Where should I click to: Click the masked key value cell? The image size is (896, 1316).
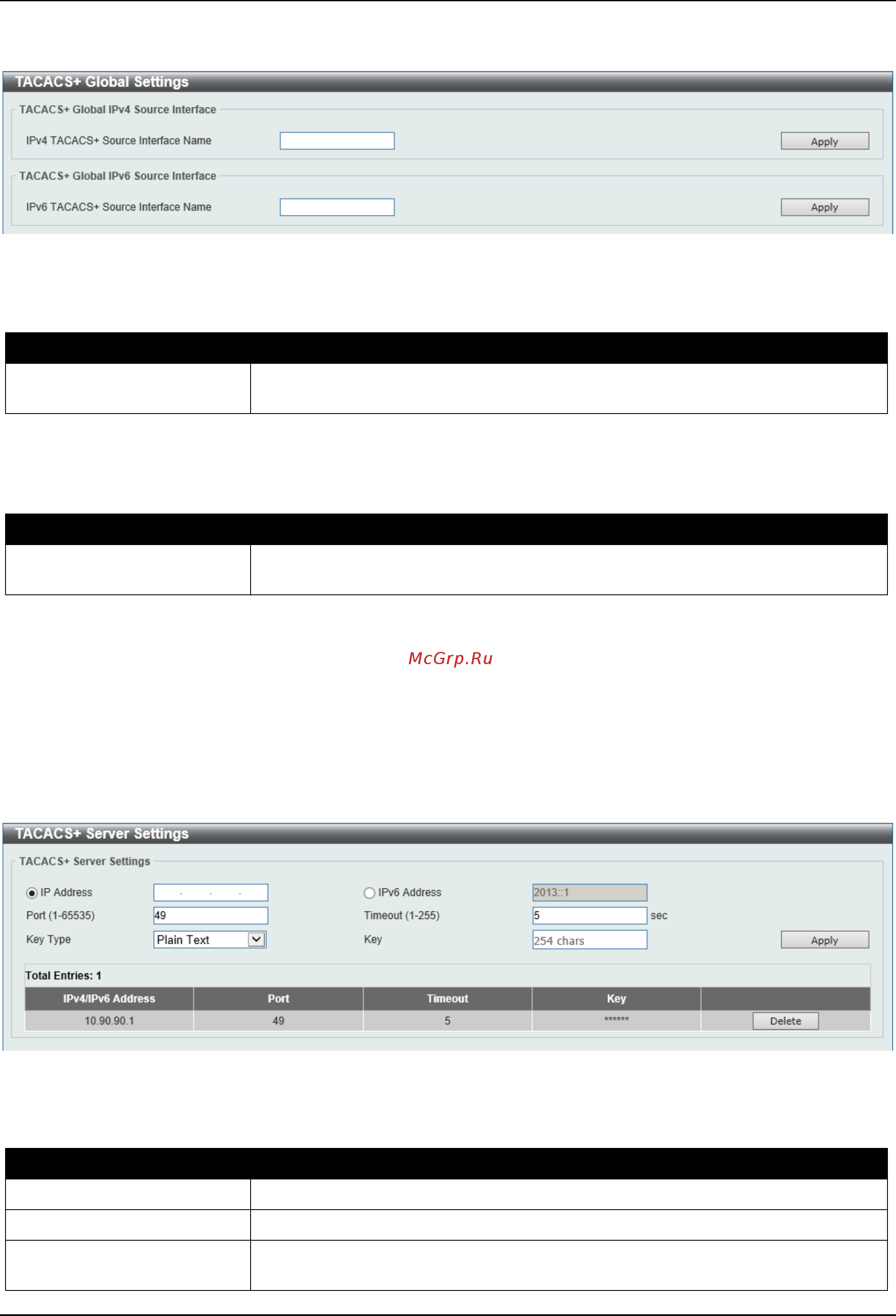(616, 1021)
